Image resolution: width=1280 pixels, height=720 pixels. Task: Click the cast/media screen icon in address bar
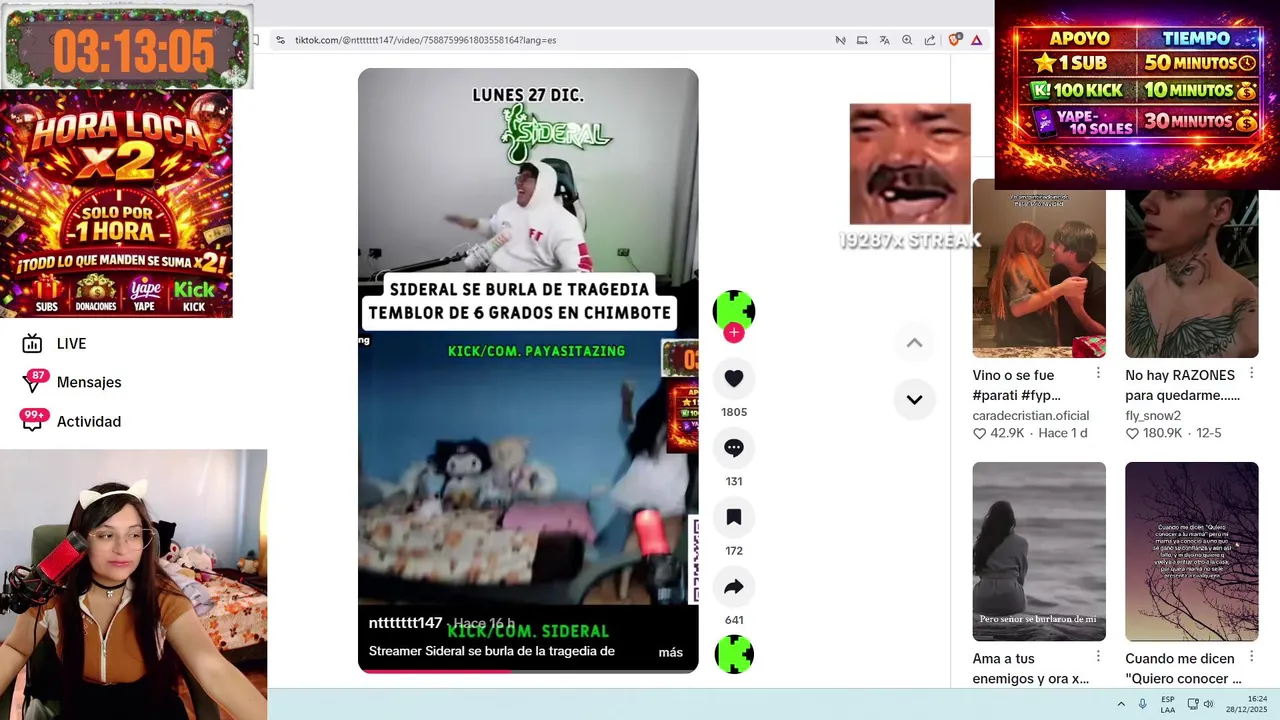coord(862,40)
